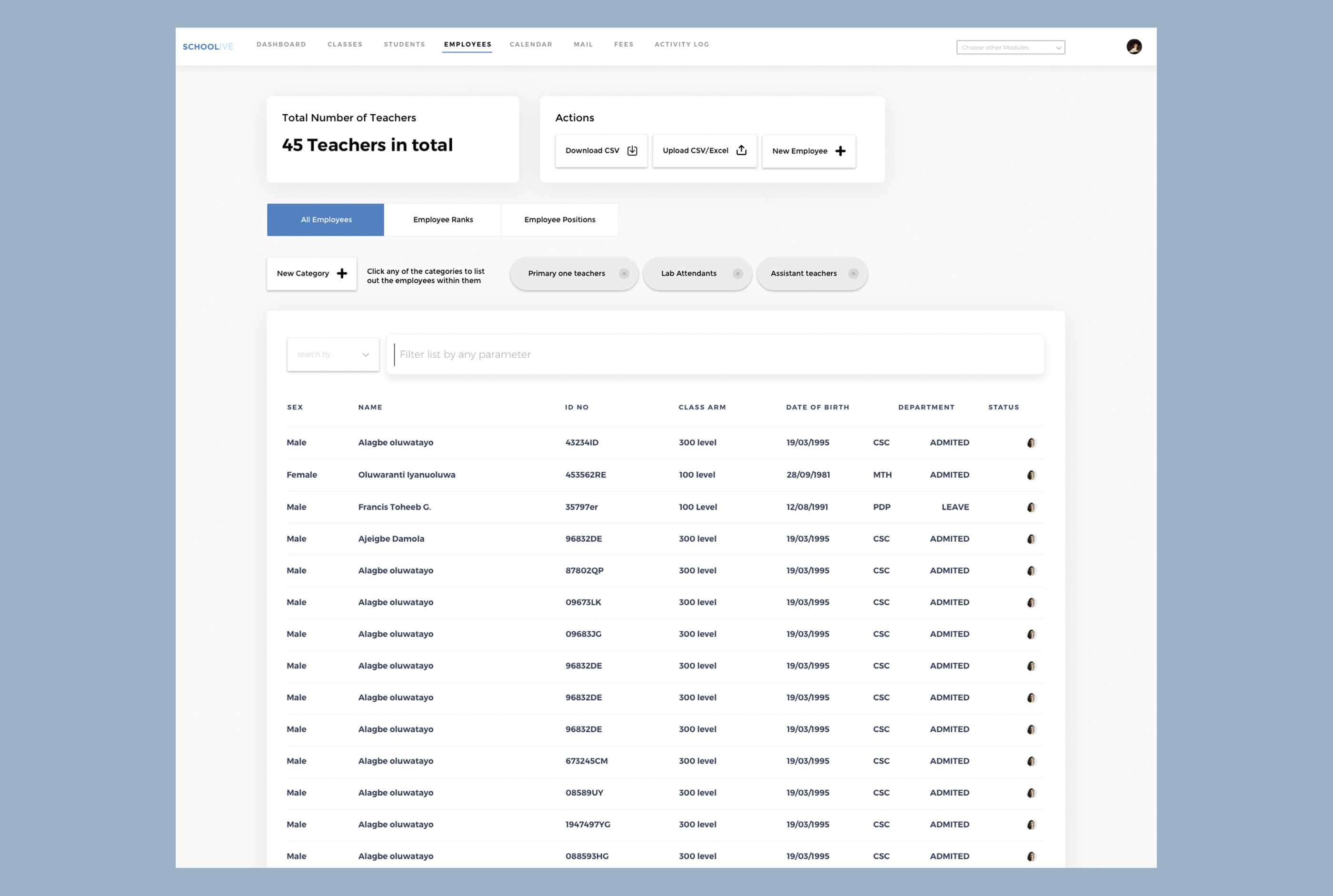Click the date 28/09/1981

[808, 475]
